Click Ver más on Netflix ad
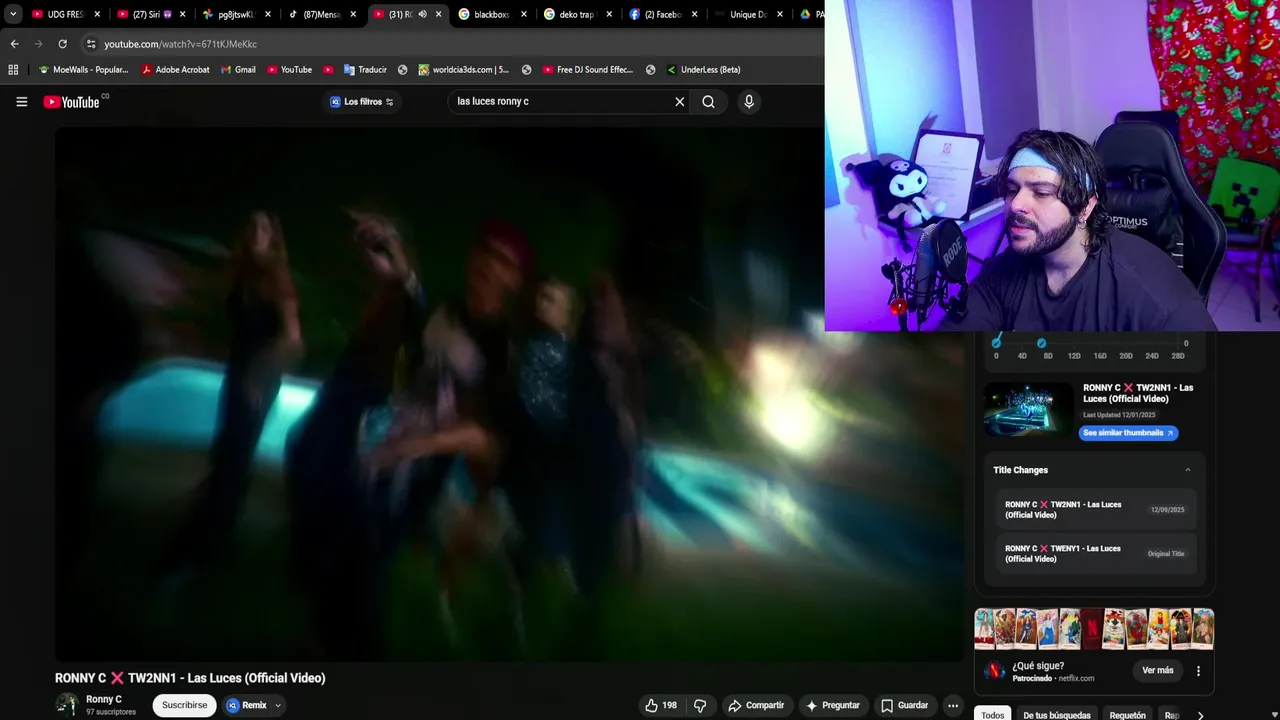This screenshot has height=720, width=1280. 1157,670
